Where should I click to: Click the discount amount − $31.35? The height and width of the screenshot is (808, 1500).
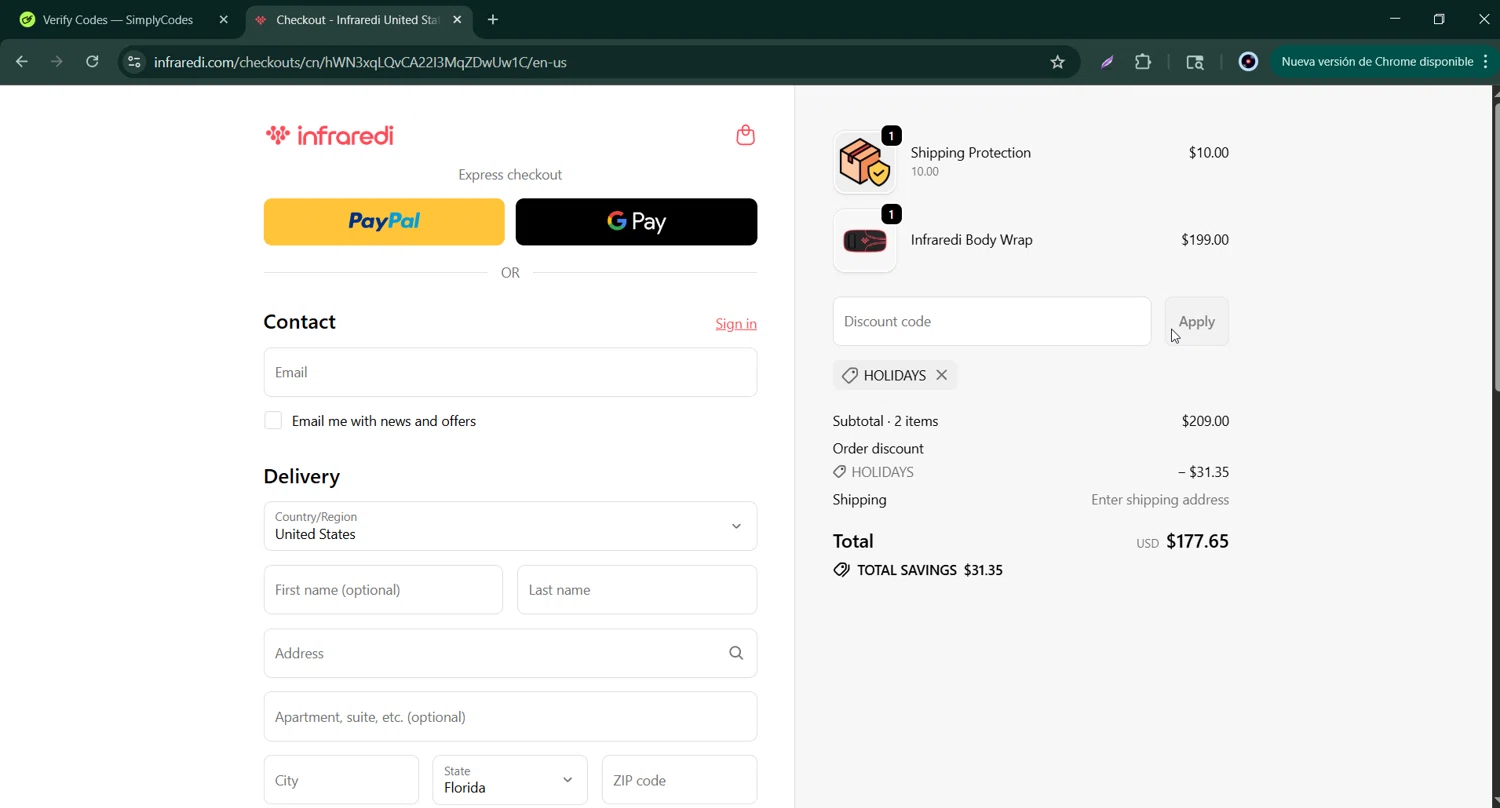pos(1203,472)
